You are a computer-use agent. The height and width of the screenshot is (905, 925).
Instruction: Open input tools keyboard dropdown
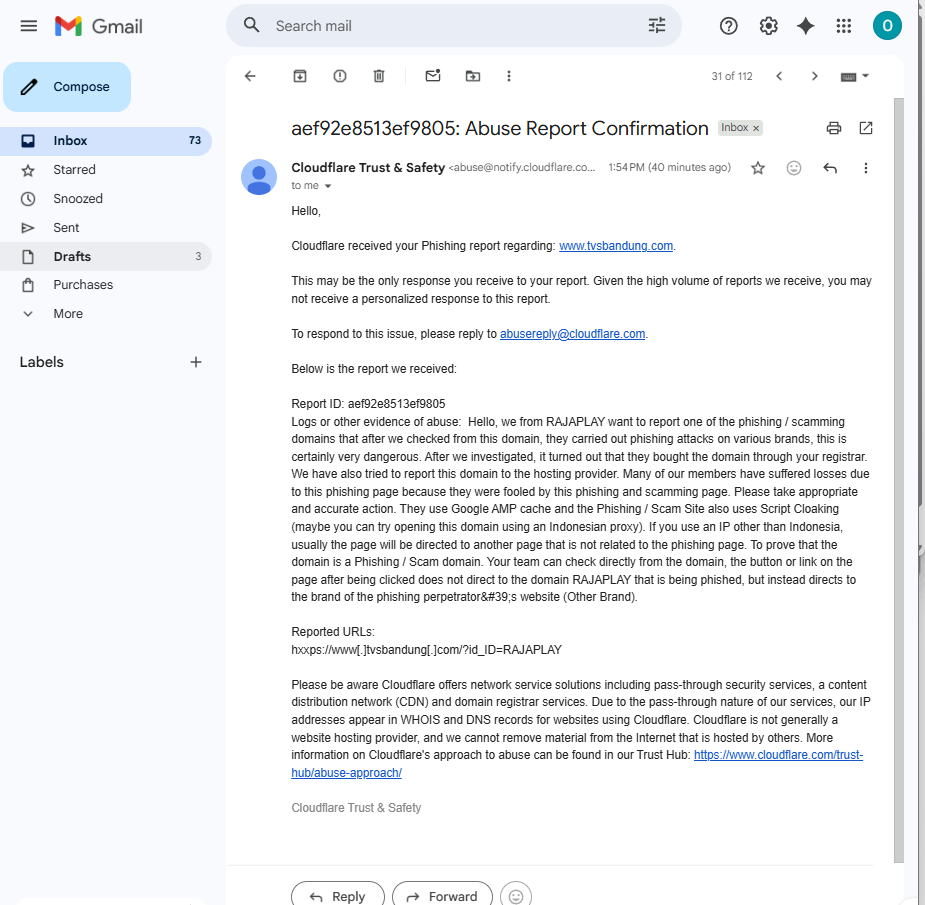click(x=855, y=76)
